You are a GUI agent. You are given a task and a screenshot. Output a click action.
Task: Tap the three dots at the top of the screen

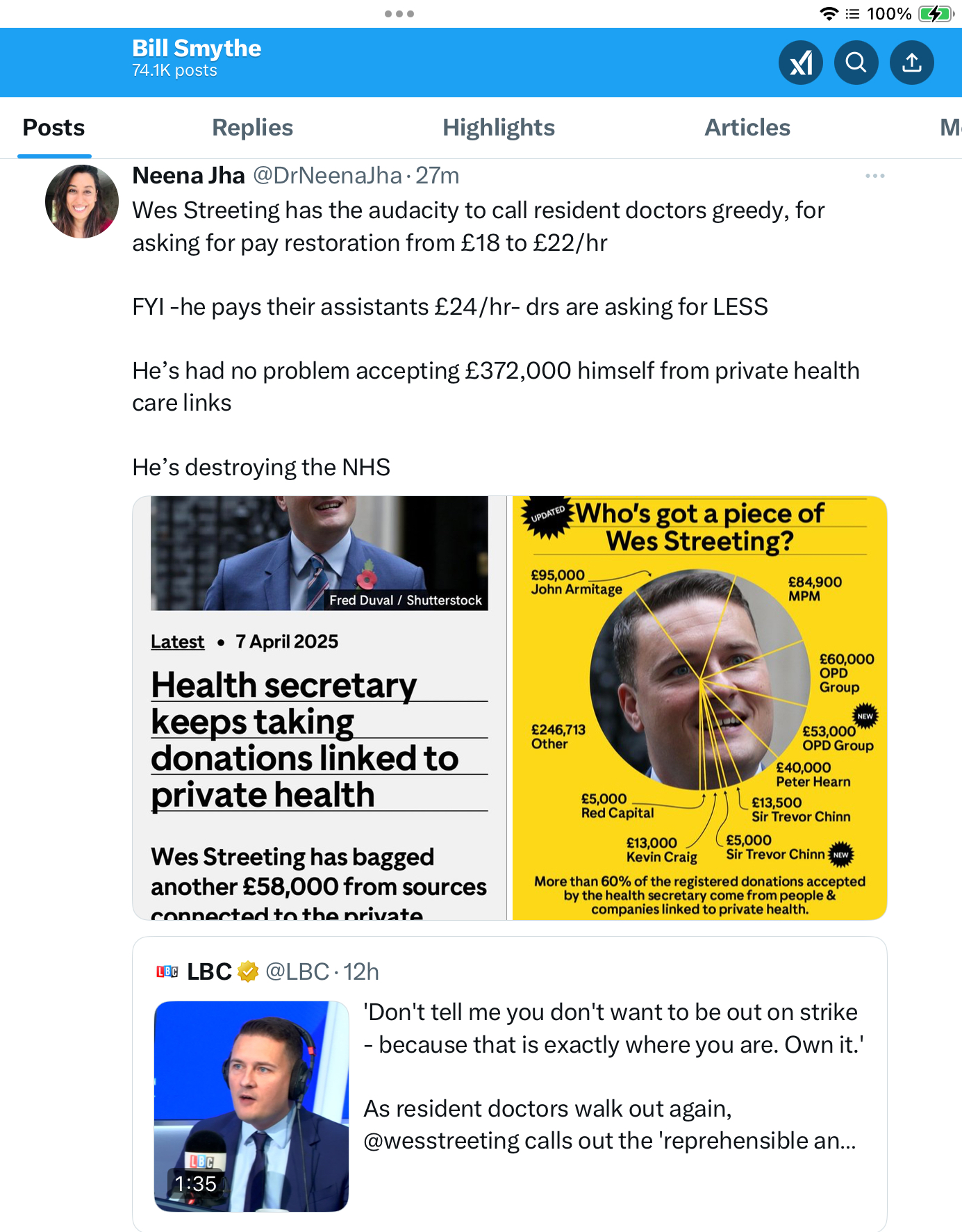tap(399, 14)
